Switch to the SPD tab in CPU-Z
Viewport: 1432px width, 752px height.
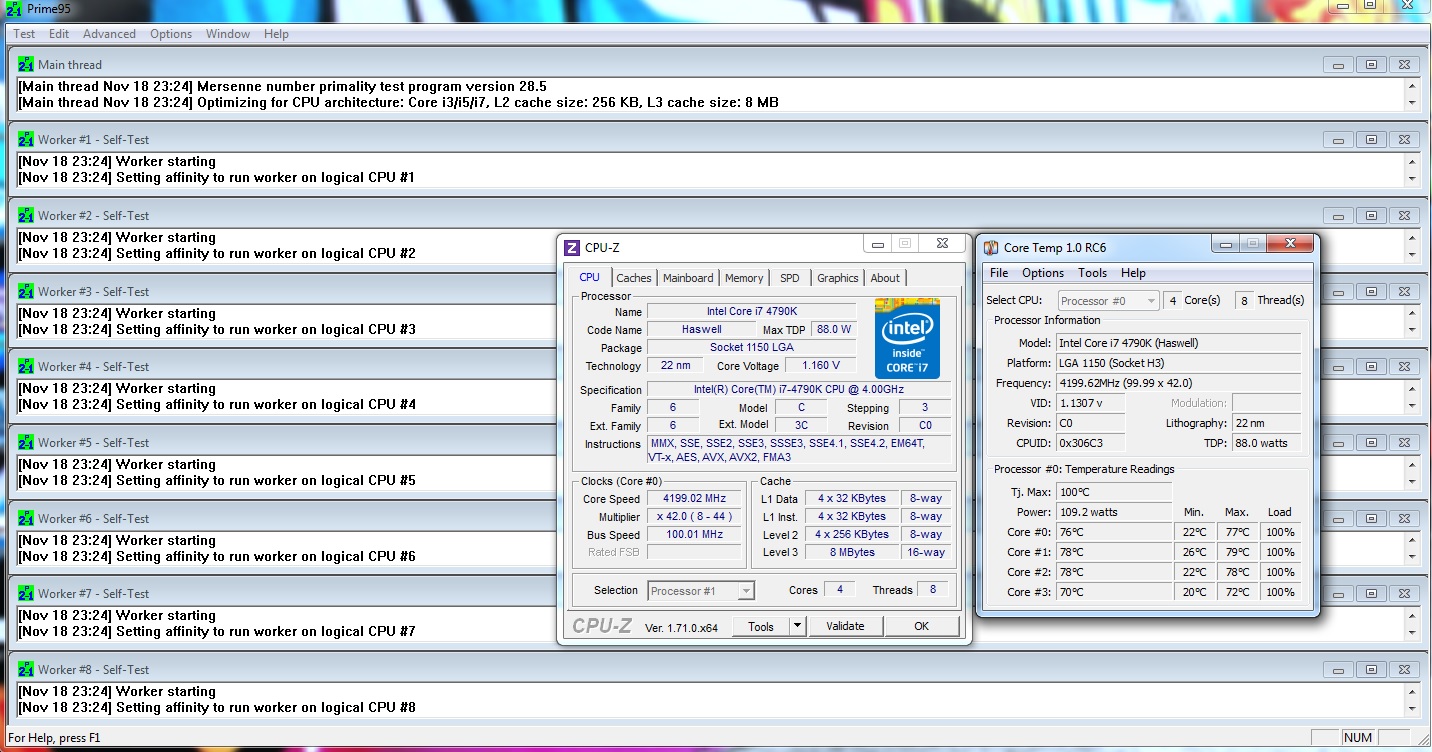point(790,278)
